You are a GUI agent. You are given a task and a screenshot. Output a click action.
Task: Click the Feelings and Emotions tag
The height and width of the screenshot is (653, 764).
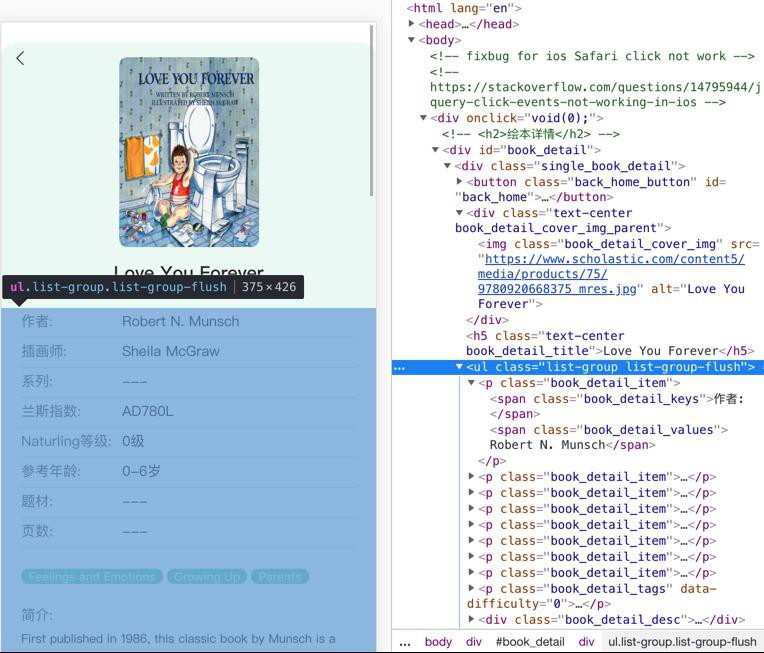pyautogui.click(x=92, y=576)
